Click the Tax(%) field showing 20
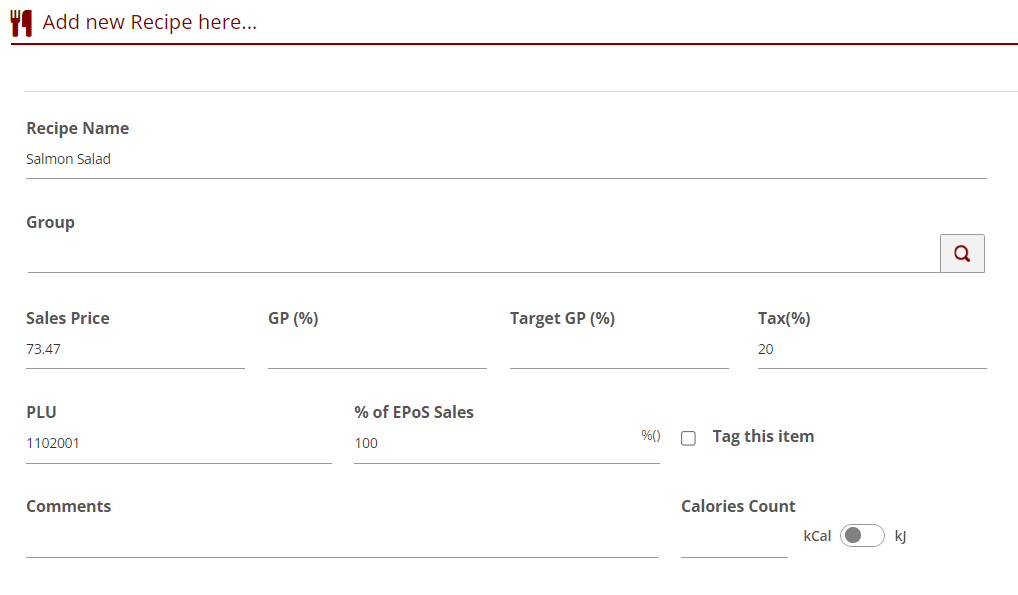Viewport: 1018px width, 595px height. click(872, 350)
